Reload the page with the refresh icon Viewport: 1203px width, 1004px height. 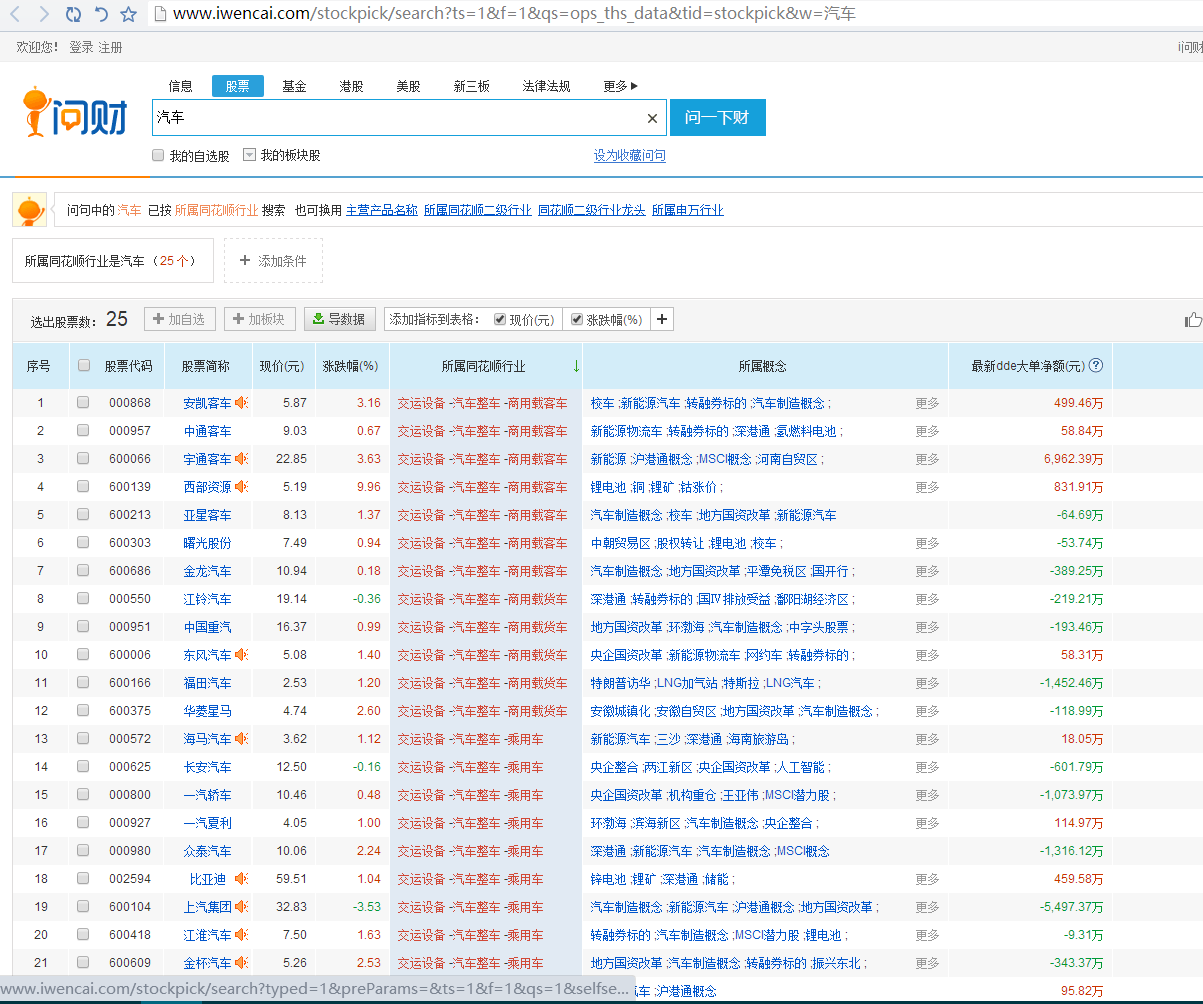pos(73,14)
